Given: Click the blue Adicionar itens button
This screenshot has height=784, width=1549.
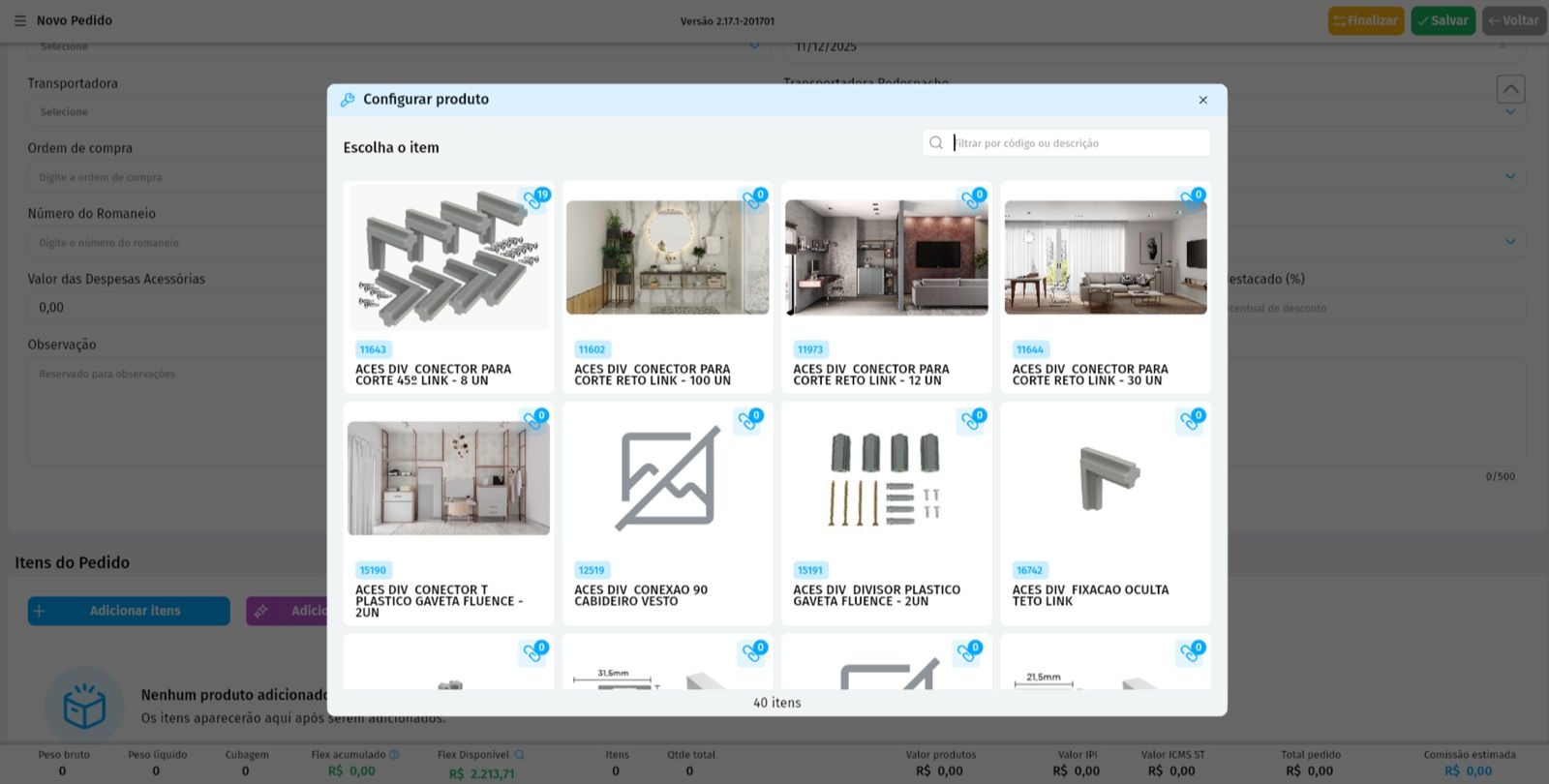Looking at the screenshot, I should click(129, 611).
